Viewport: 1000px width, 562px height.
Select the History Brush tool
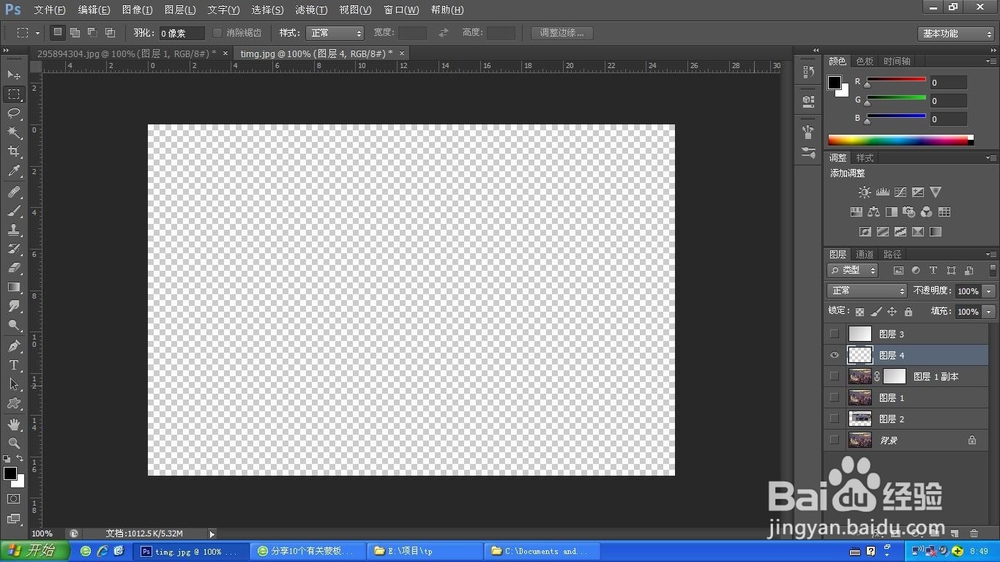(x=13, y=249)
